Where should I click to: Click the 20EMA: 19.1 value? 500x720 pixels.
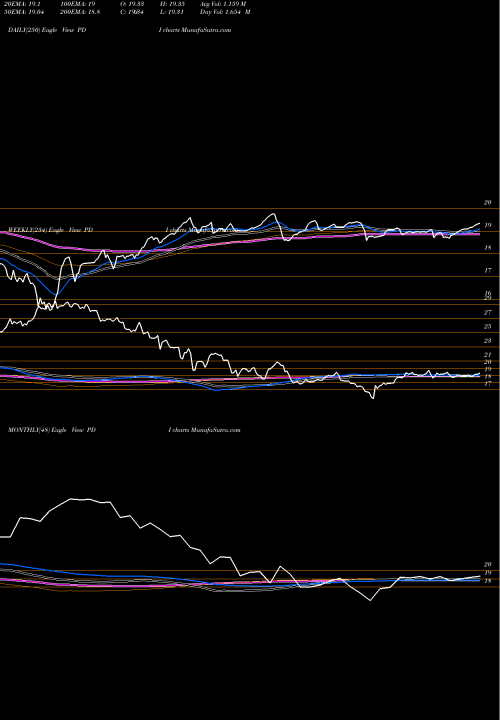coord(23,4)
